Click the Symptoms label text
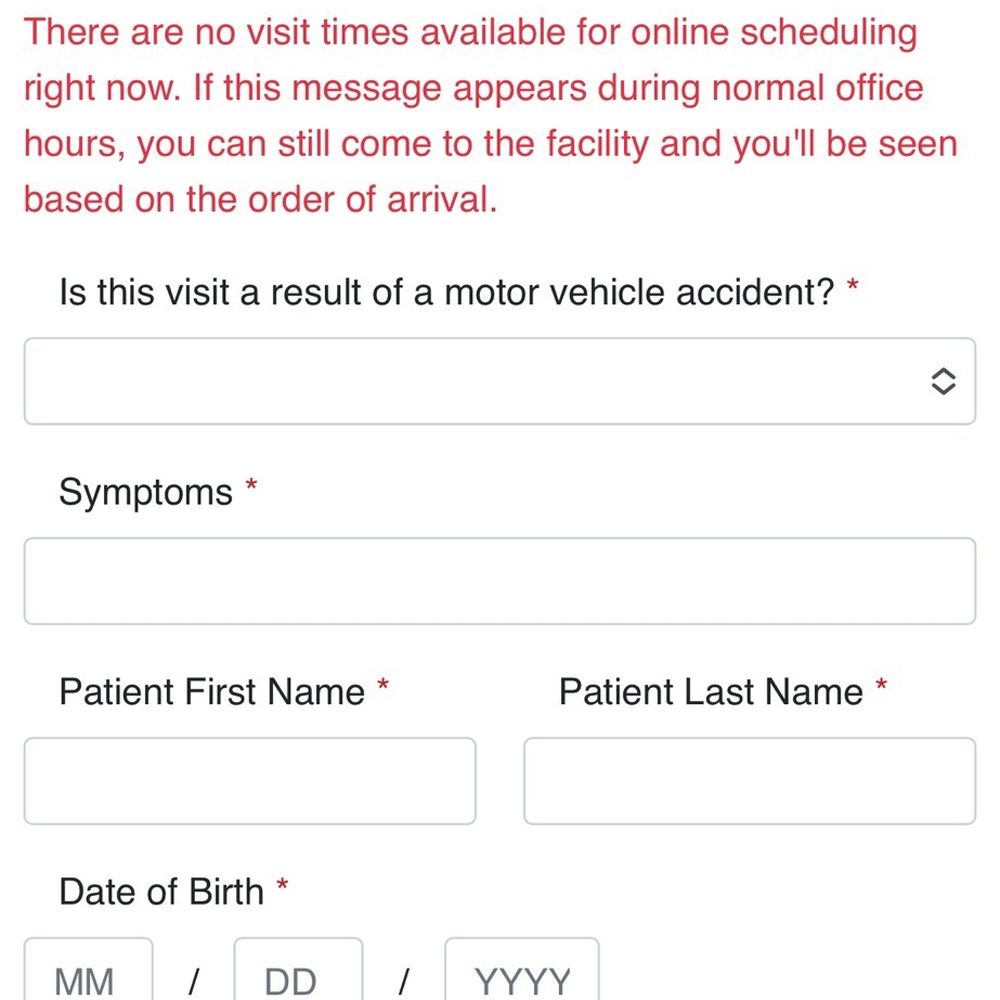The image size is (1000, 1000). pos(145,492)
